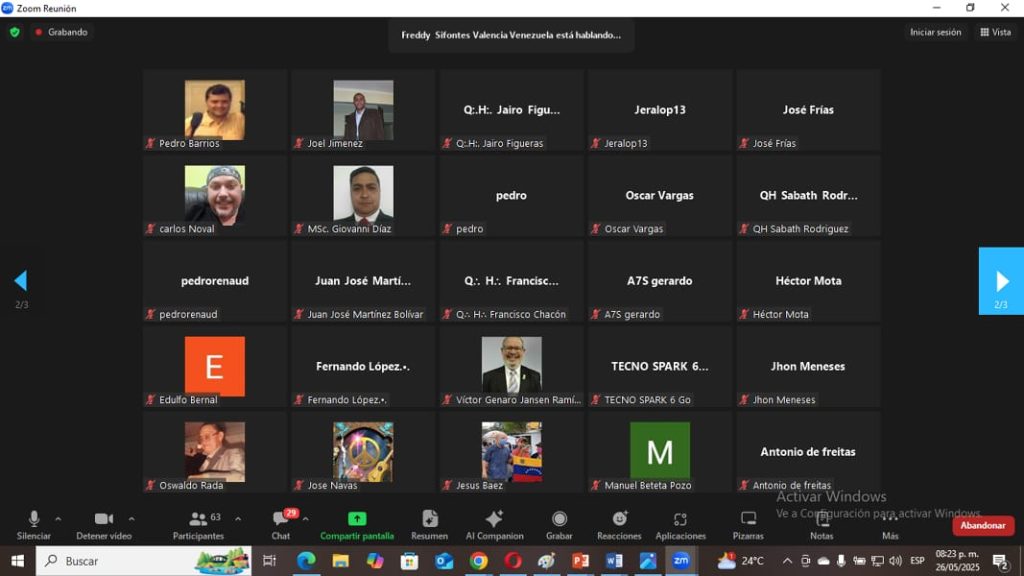Mute microphone with Silenciar button

click(33, 525)
